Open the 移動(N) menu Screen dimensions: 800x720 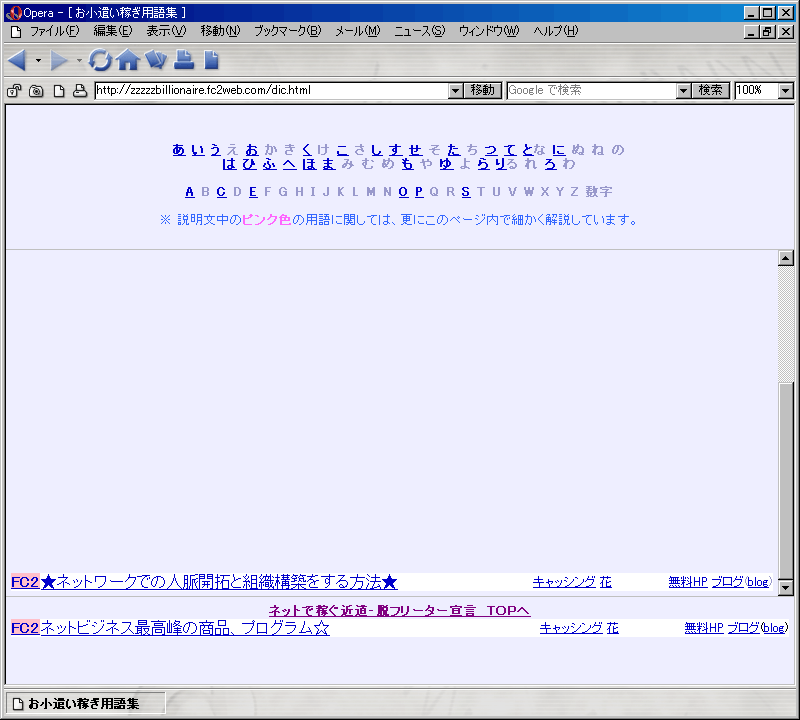(x=220, y=31)
